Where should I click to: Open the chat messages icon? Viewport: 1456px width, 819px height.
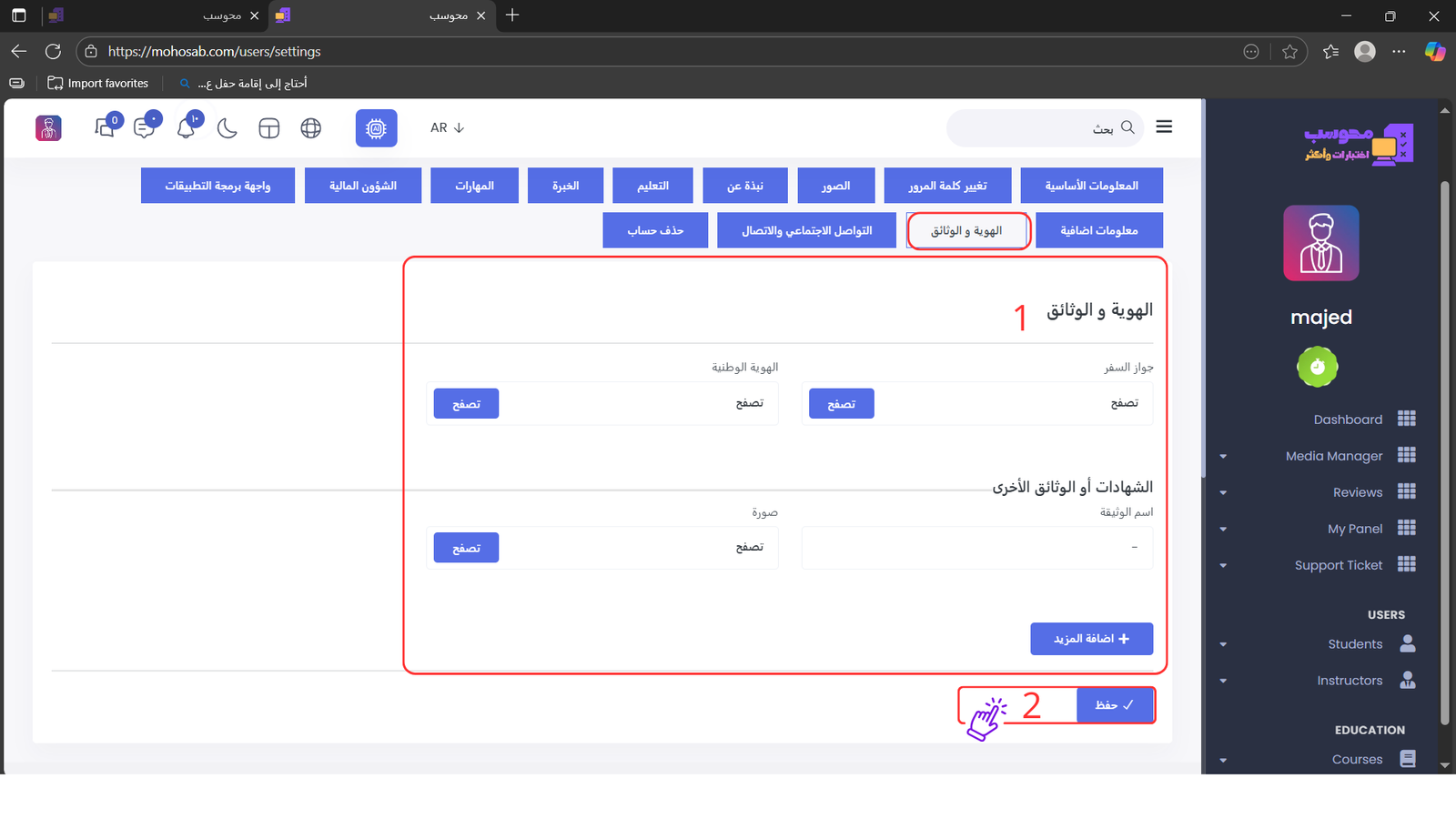(x=145, y=127)
